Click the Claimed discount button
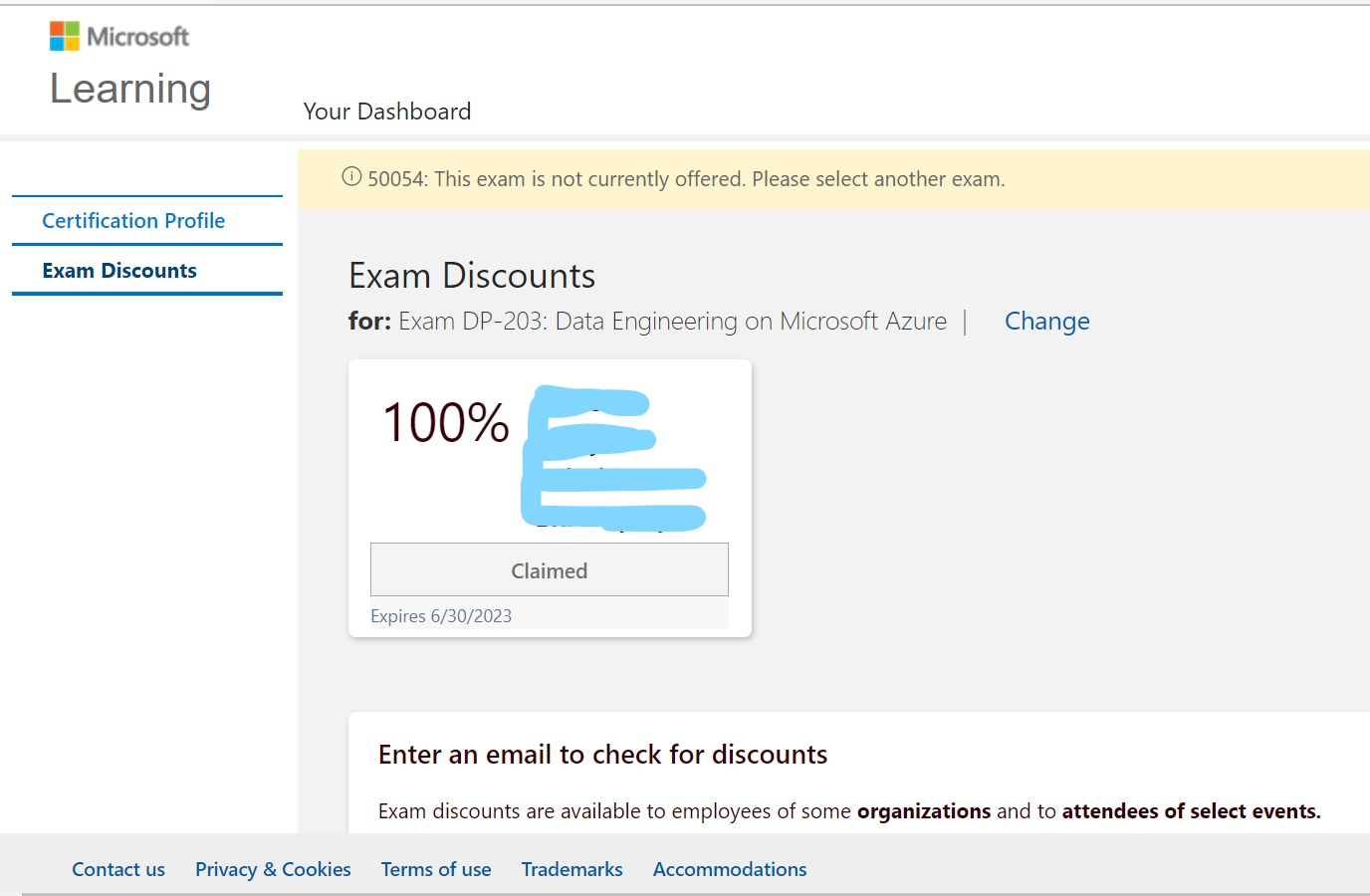1370x896 pixels. tap(550, 570)
